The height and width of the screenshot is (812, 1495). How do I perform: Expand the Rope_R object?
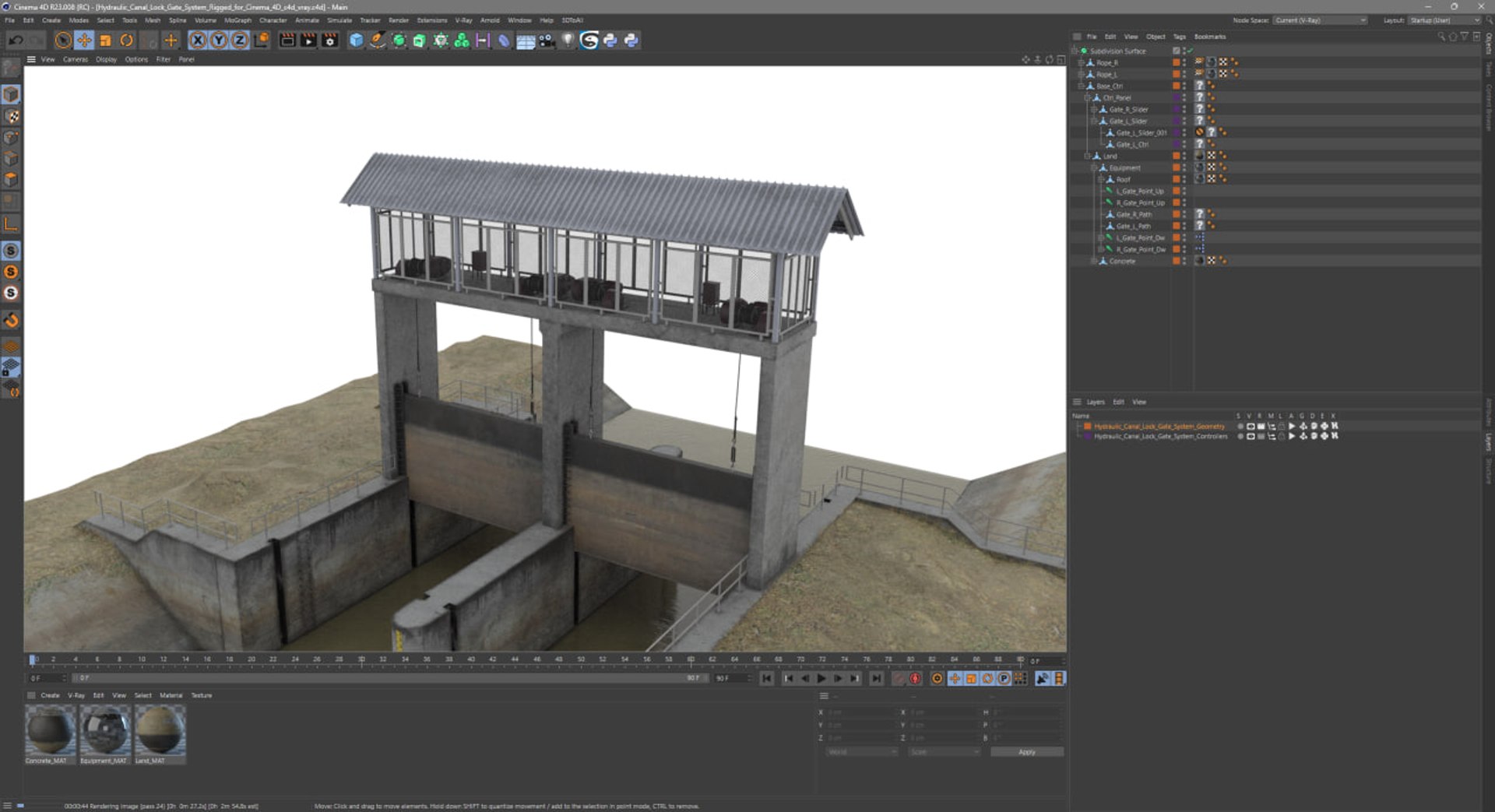1081,62
